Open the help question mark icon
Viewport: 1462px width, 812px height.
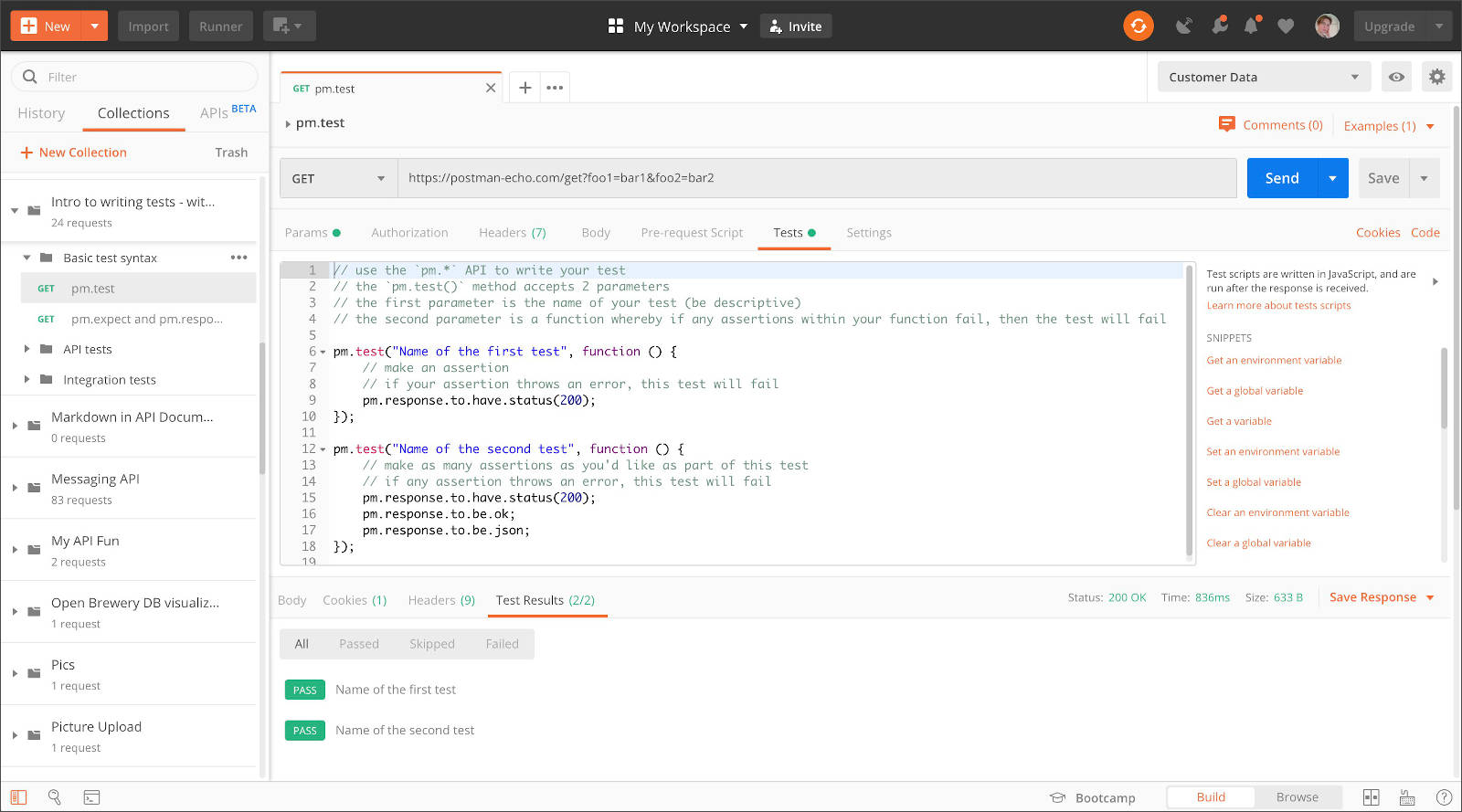pyautogui.click(x=1444, y=797)
